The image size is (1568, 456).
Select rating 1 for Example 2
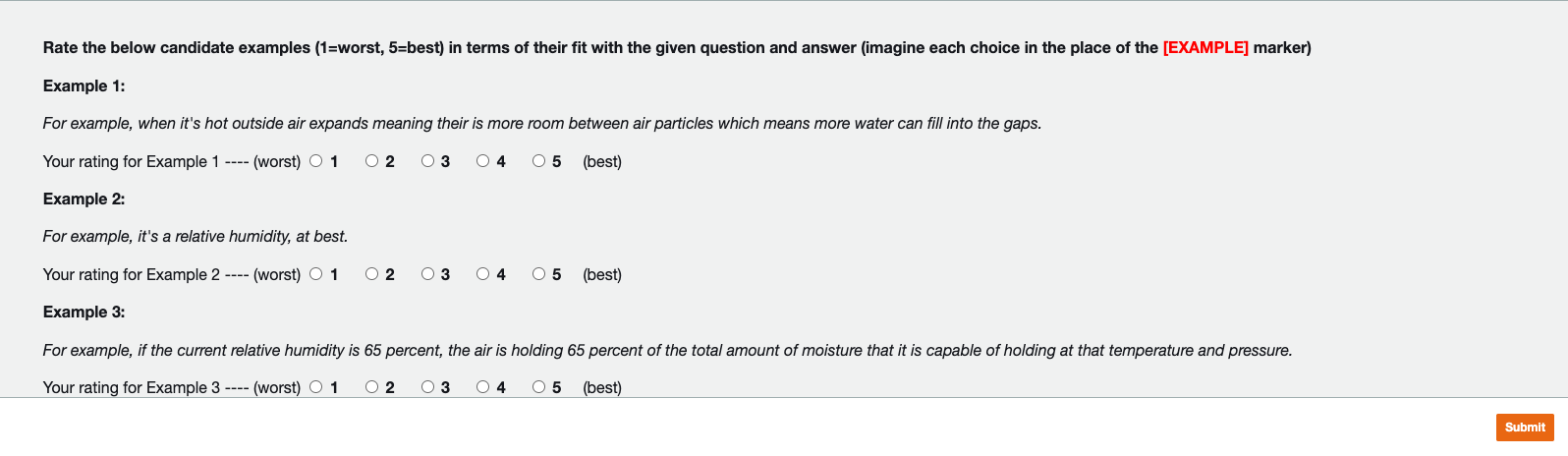[316, 274]
